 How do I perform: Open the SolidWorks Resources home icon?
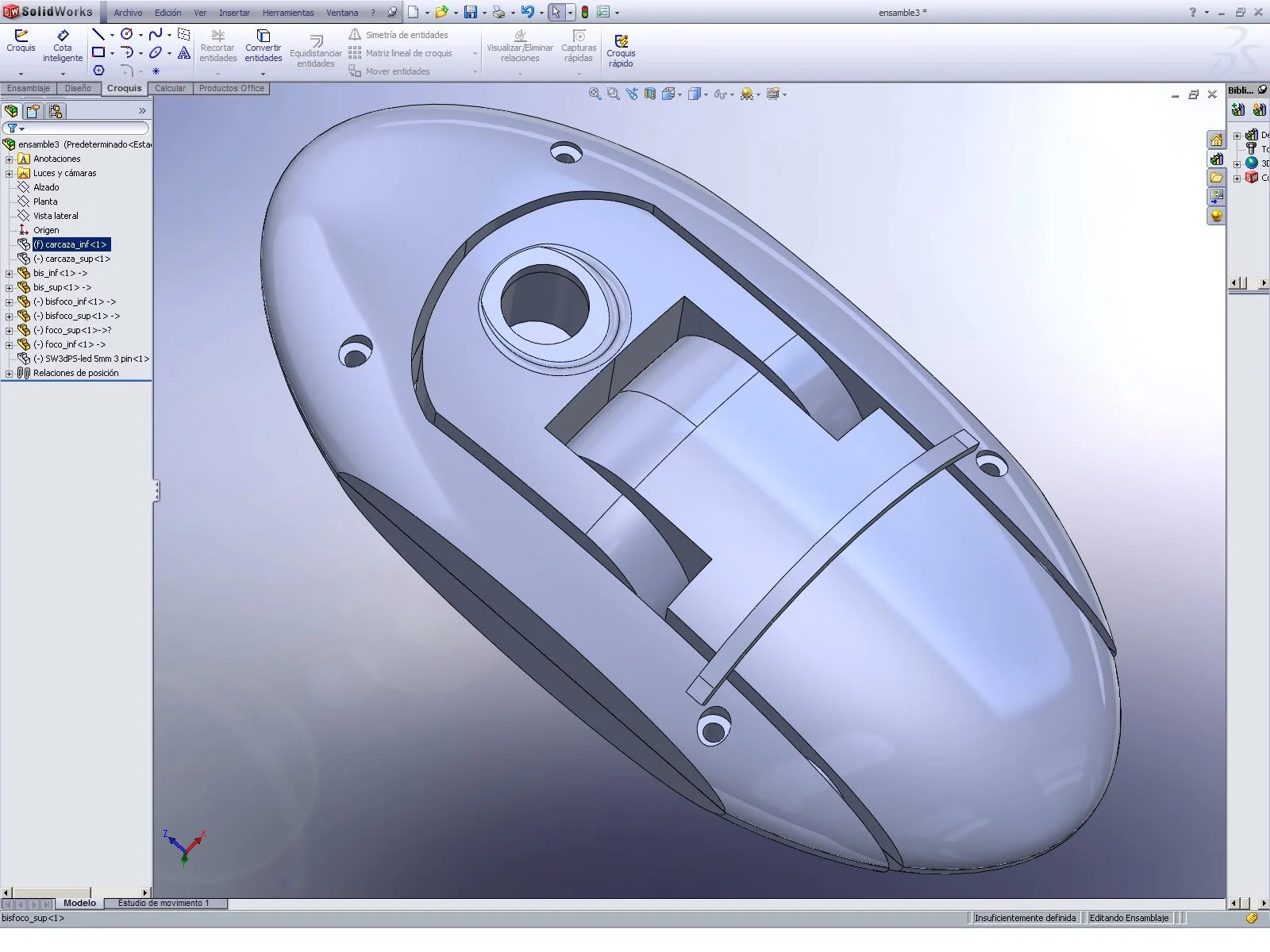1216,140
